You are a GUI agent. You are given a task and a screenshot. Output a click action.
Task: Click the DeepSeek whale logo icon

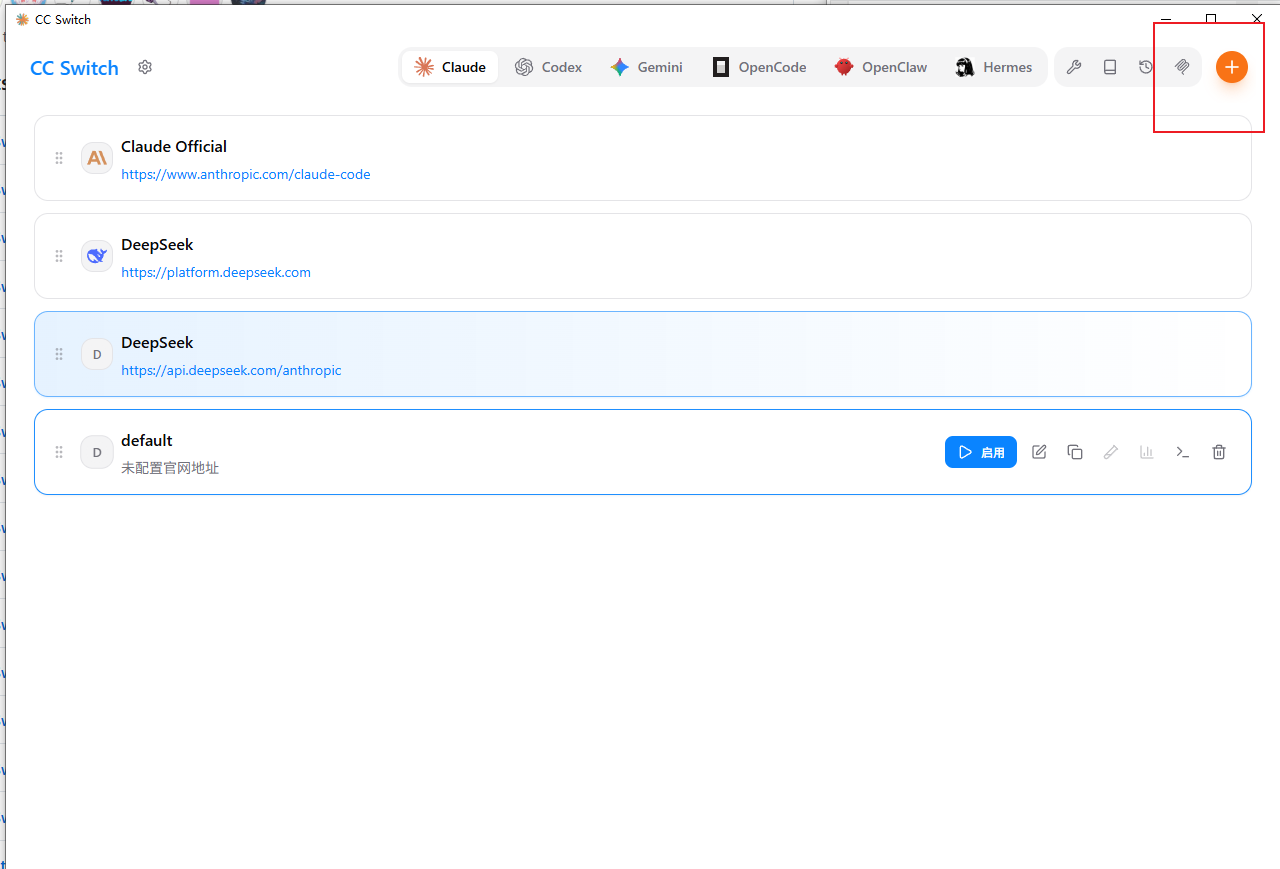pyautogui.click(x=97, y=256)
